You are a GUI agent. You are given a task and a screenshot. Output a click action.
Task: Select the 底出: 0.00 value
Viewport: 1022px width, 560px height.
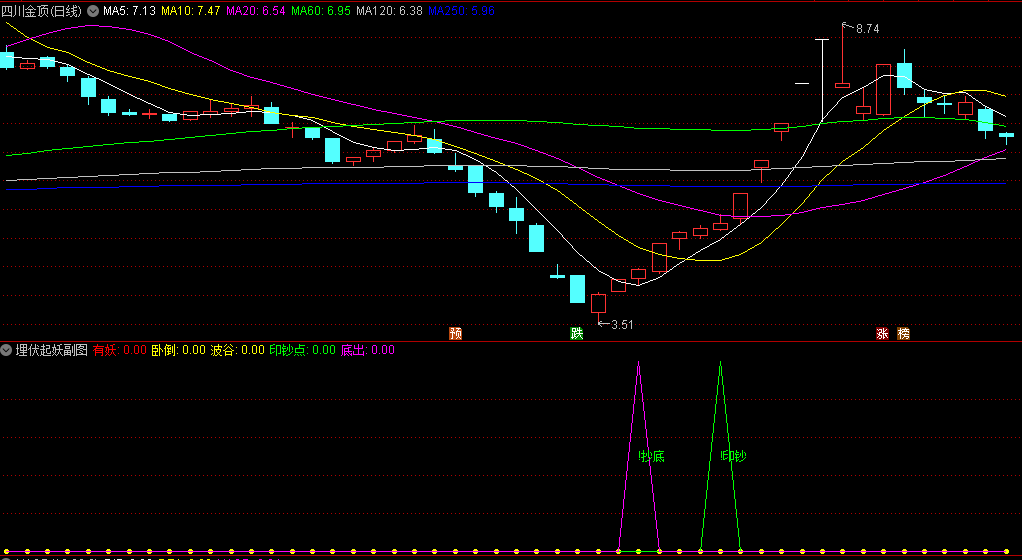click(368, 350)
